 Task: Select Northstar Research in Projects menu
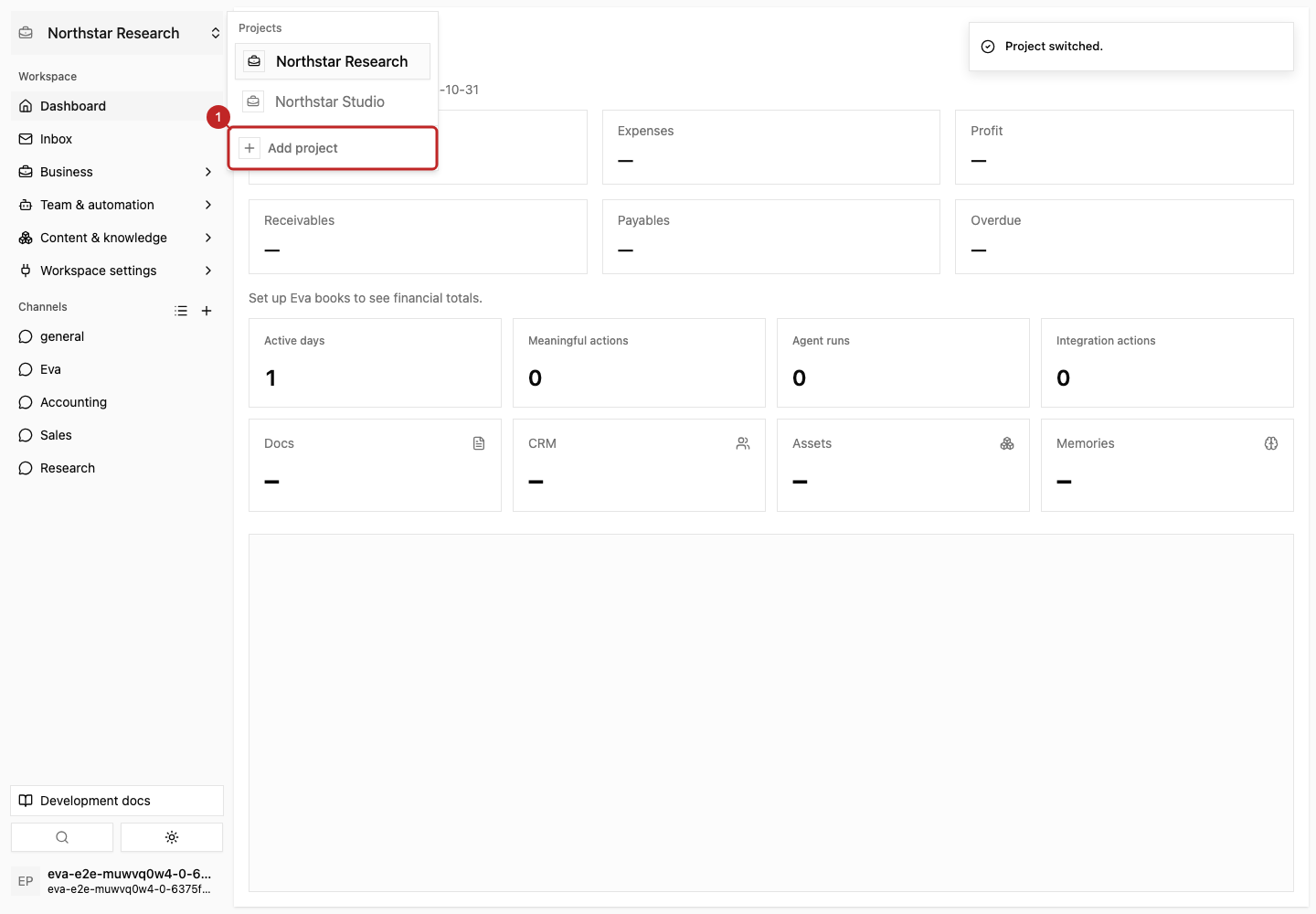coord(333,61)
